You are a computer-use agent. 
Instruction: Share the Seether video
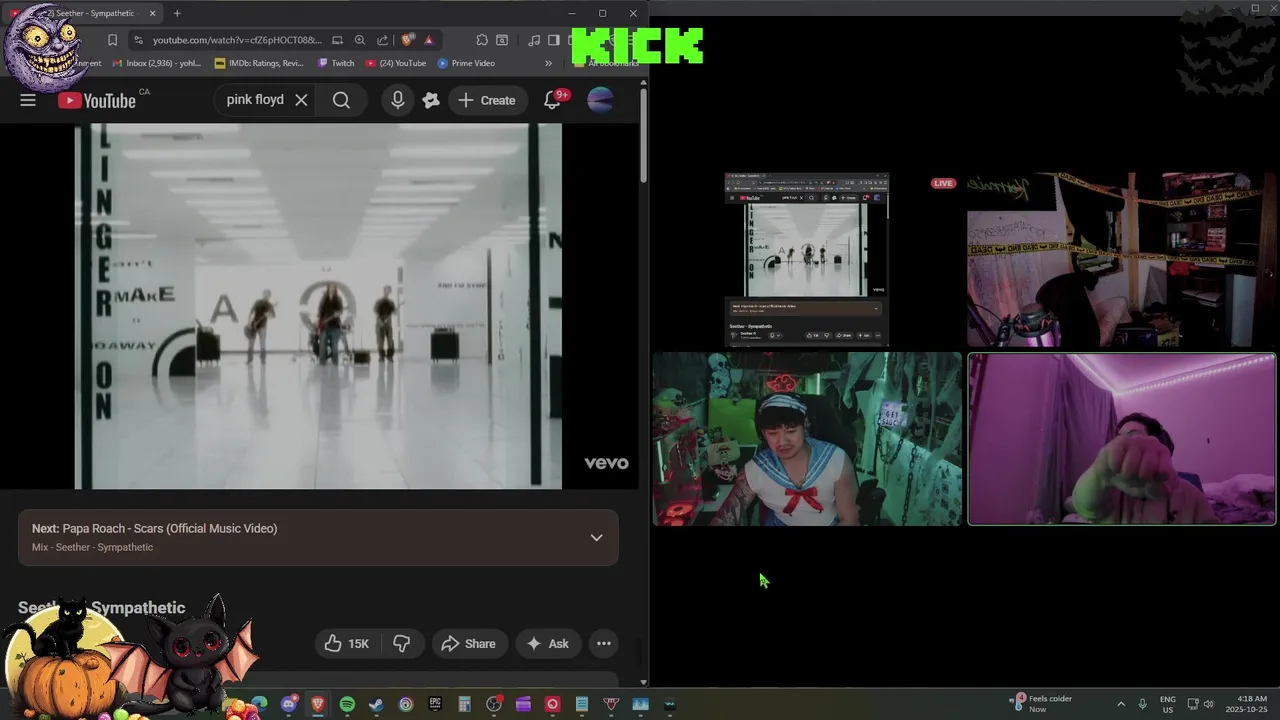coord(468,644)
